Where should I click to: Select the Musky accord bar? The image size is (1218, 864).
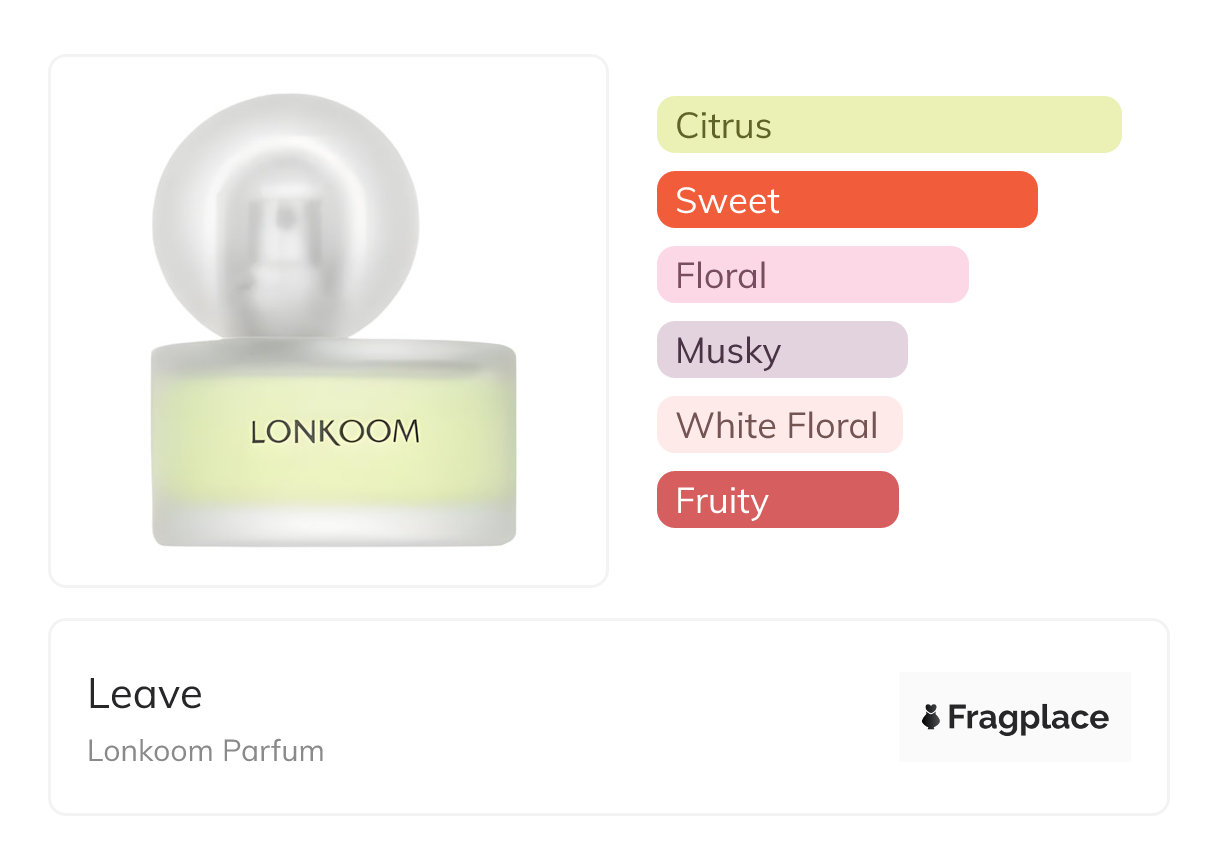click(781, 350)
